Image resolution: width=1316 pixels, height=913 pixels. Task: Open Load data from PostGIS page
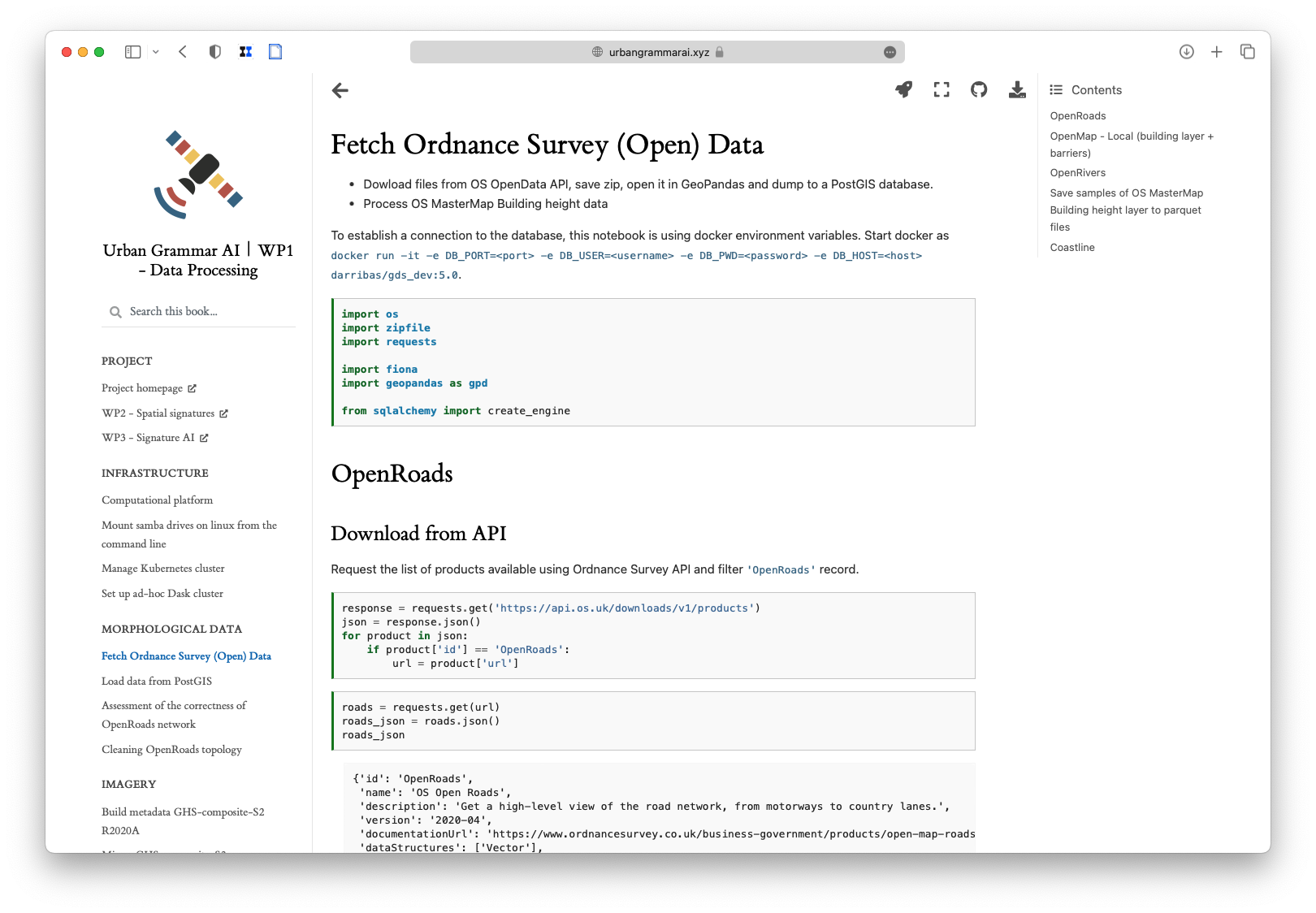pos(157,682)
